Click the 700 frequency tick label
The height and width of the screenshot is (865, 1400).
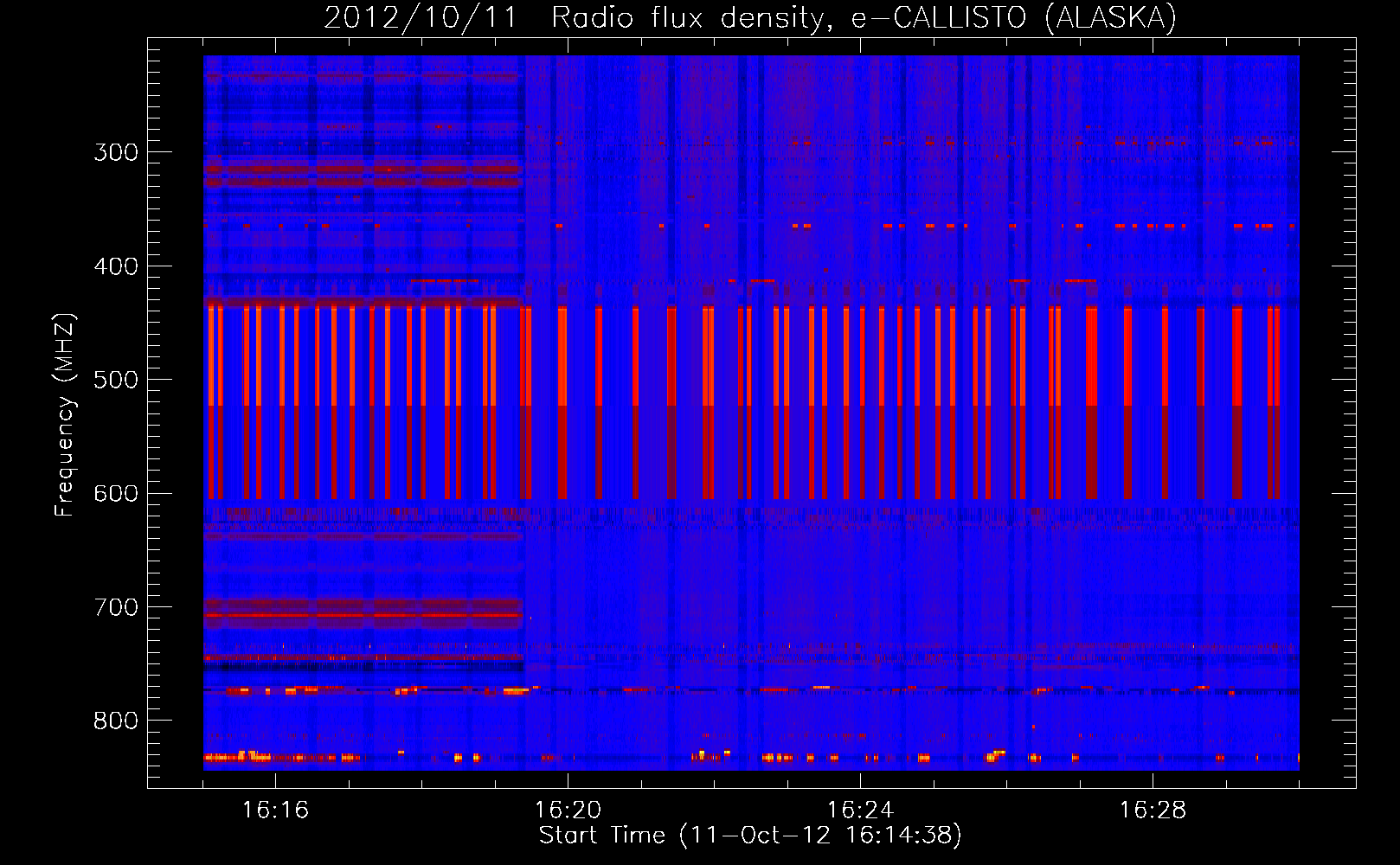pyautogui.click(x=116, y=607)
